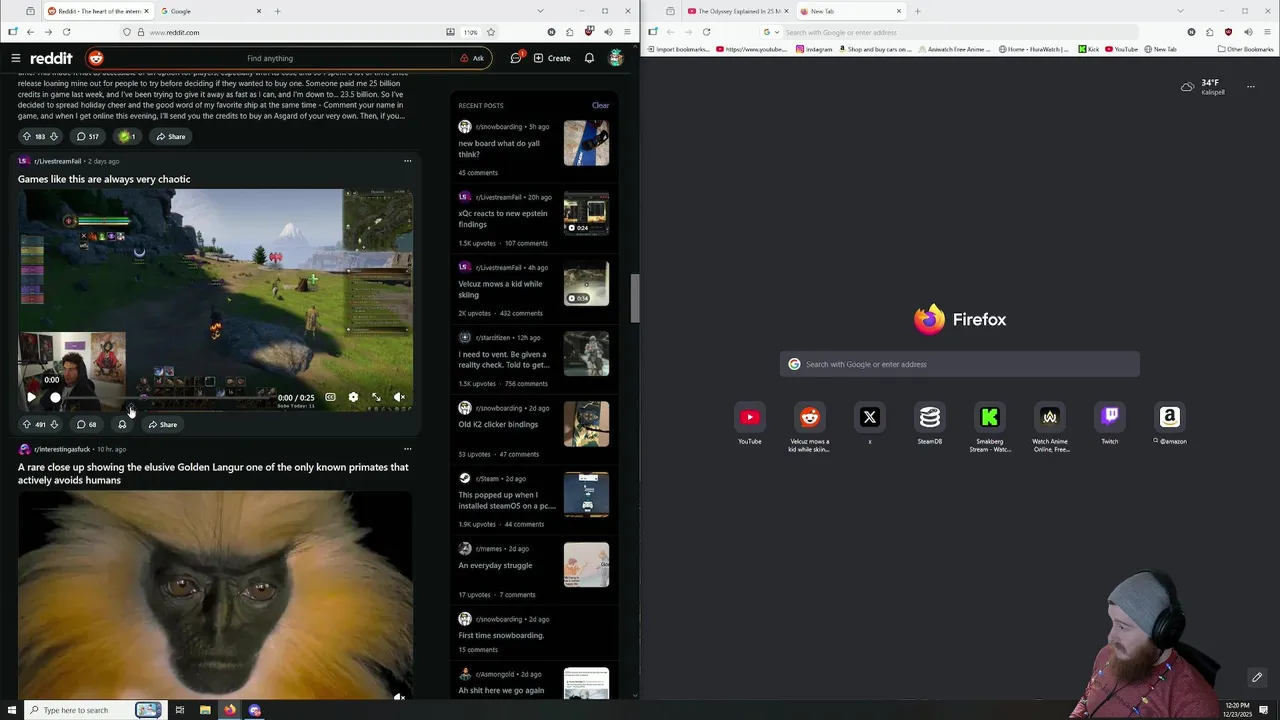Switch to The Odyssey Explained tab
Viewport: 1280px width, 720px height.
point(738,11)
